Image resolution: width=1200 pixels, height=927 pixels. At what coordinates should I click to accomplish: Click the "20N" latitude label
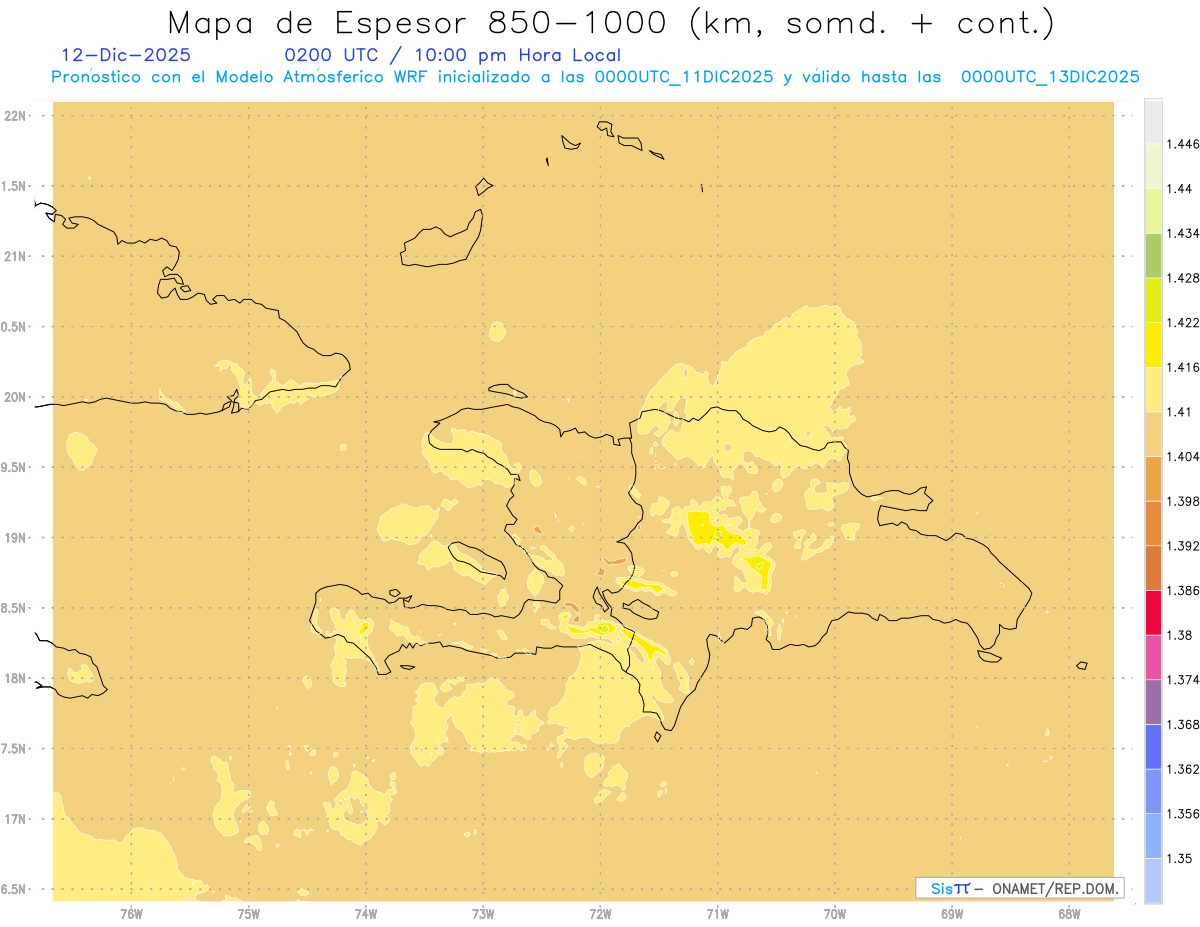pos(16,397)
